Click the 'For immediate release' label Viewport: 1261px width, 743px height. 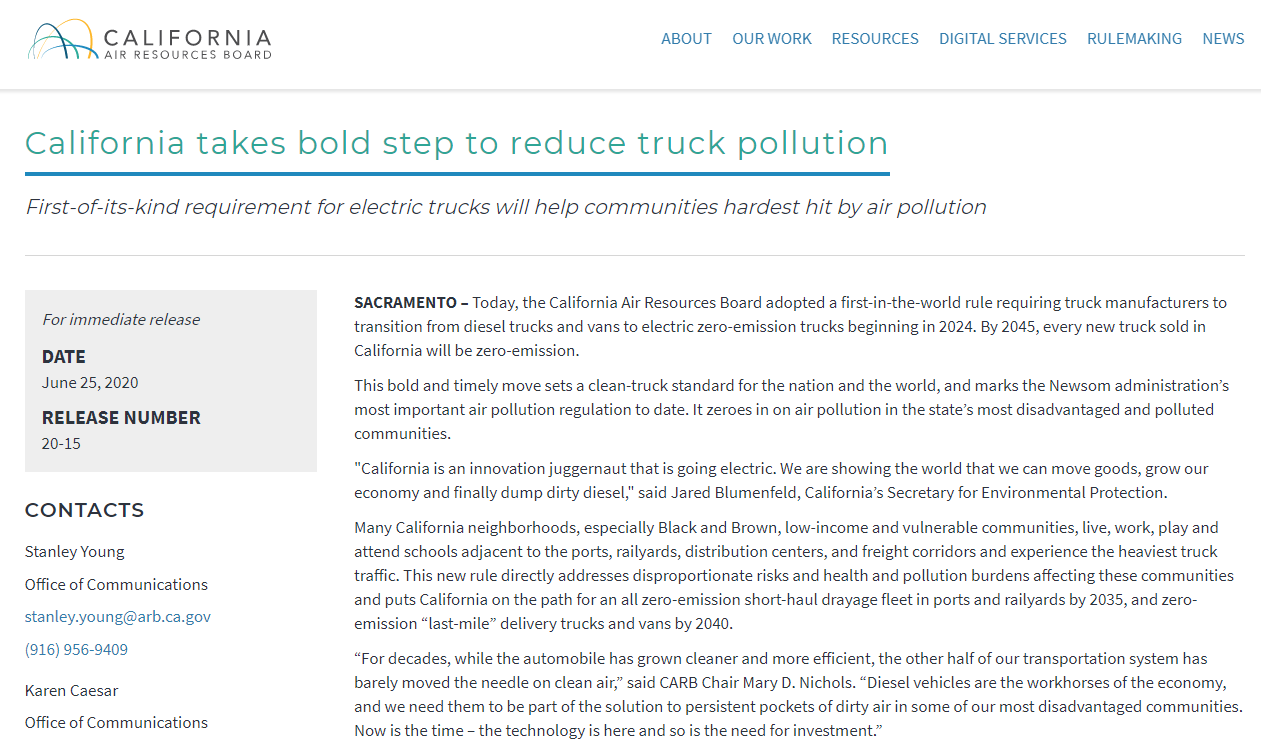121,320
